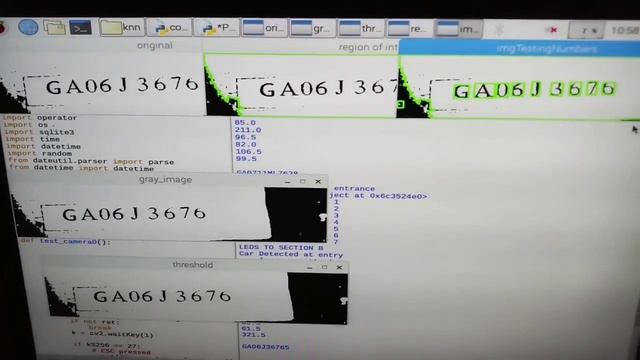640x360 pixels.
Task: Maximize the gray_image window
Action: 302,182
